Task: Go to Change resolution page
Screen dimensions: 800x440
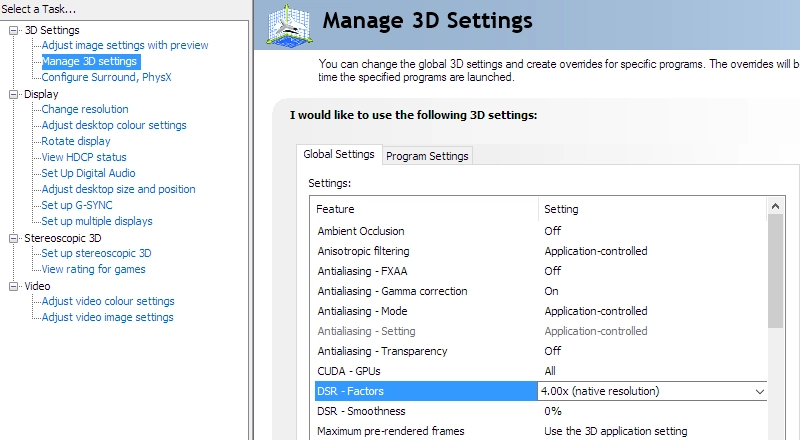Action: (85, 109)
